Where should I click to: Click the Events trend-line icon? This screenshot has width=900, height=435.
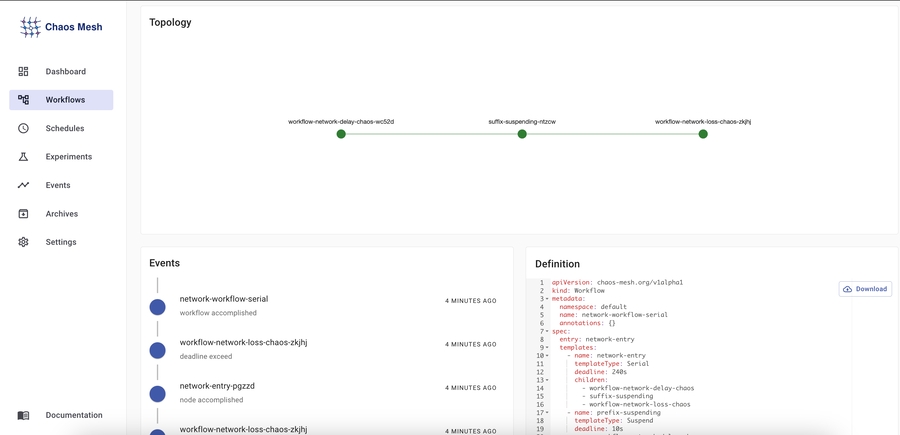pos(23,185)
